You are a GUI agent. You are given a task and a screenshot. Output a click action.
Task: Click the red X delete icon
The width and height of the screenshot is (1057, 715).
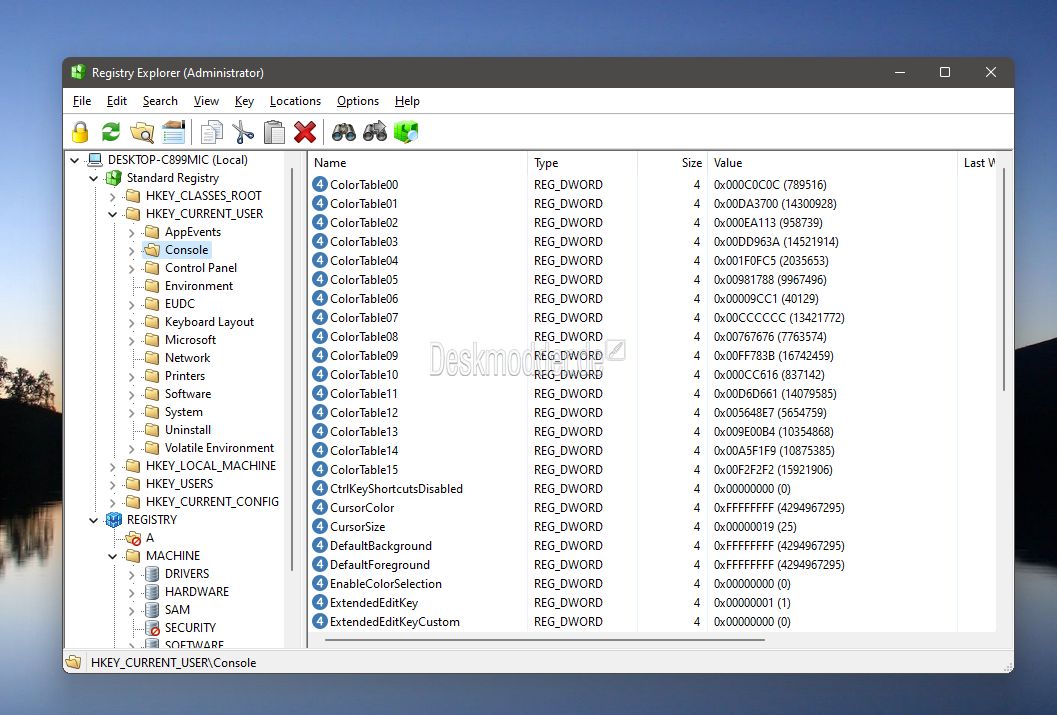point(305,132)
